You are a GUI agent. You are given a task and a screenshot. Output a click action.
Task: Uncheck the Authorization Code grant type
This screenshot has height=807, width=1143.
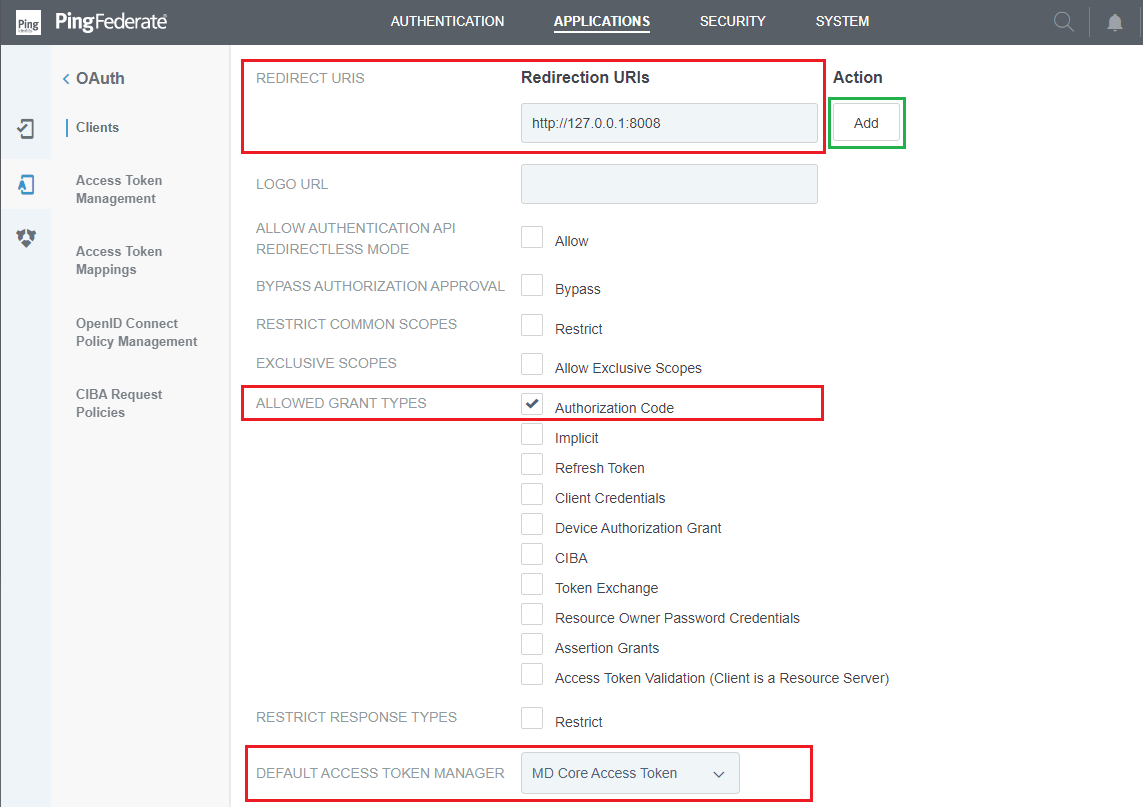[532, 404]
